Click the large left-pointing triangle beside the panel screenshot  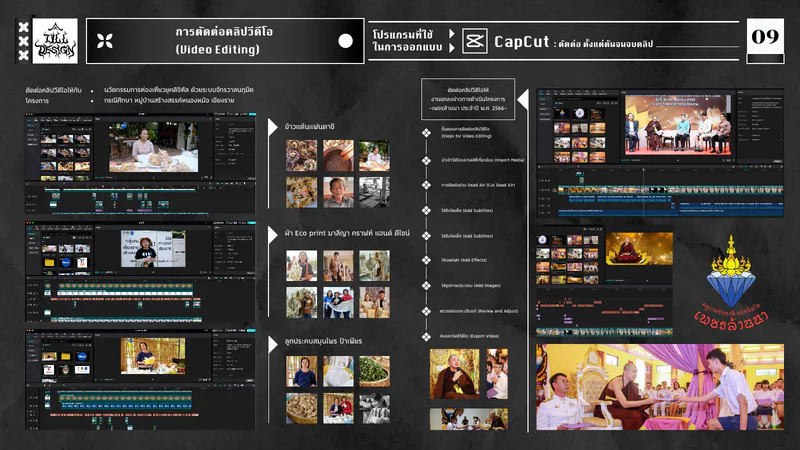[522, 99]
